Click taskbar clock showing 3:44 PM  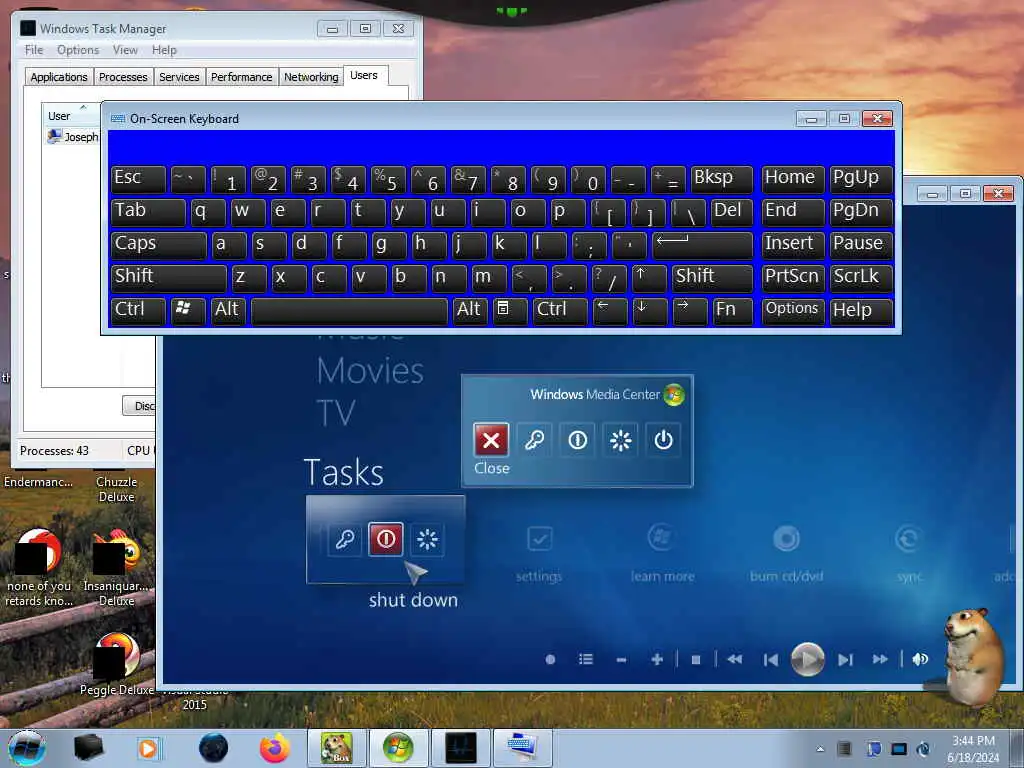click(x=973, y=749)
